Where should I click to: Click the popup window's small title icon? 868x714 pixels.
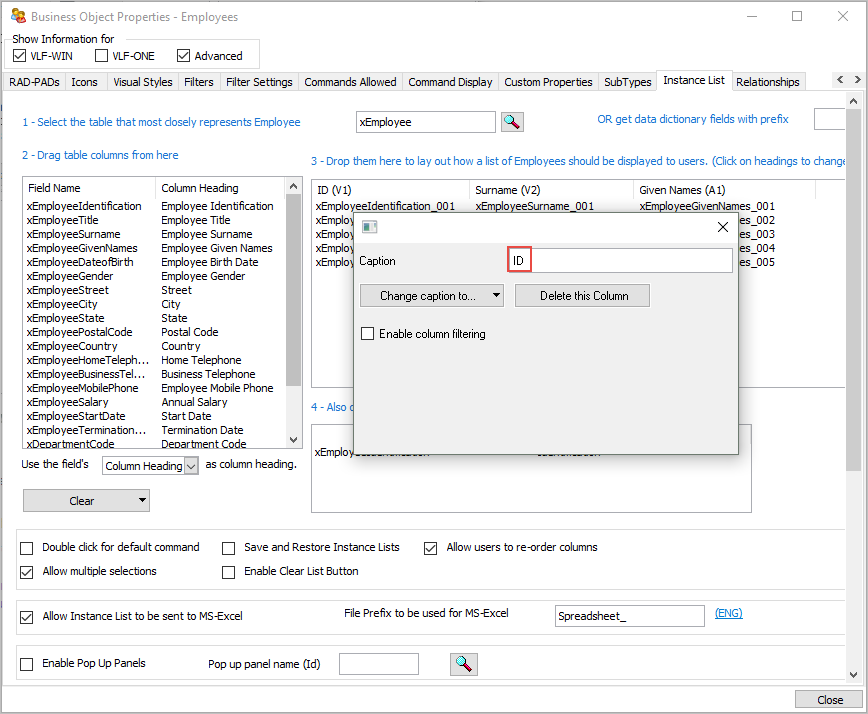click(x=369, y=227)
